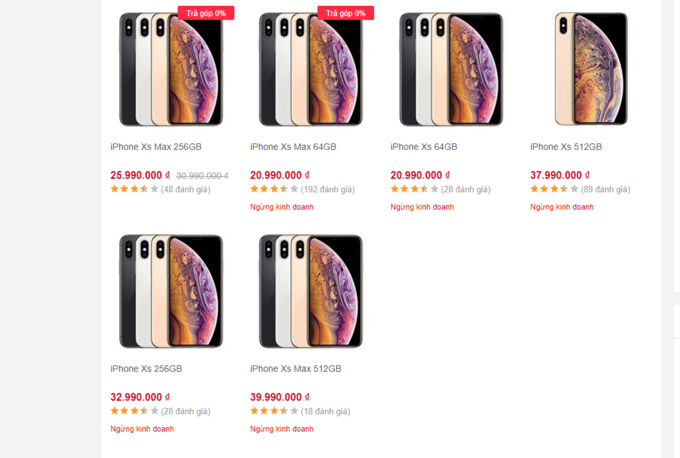Click the Trả góp 0% badge on Xs Max 64GB
The height and width of the screenshot is (458, 680).
coord(346,13)
